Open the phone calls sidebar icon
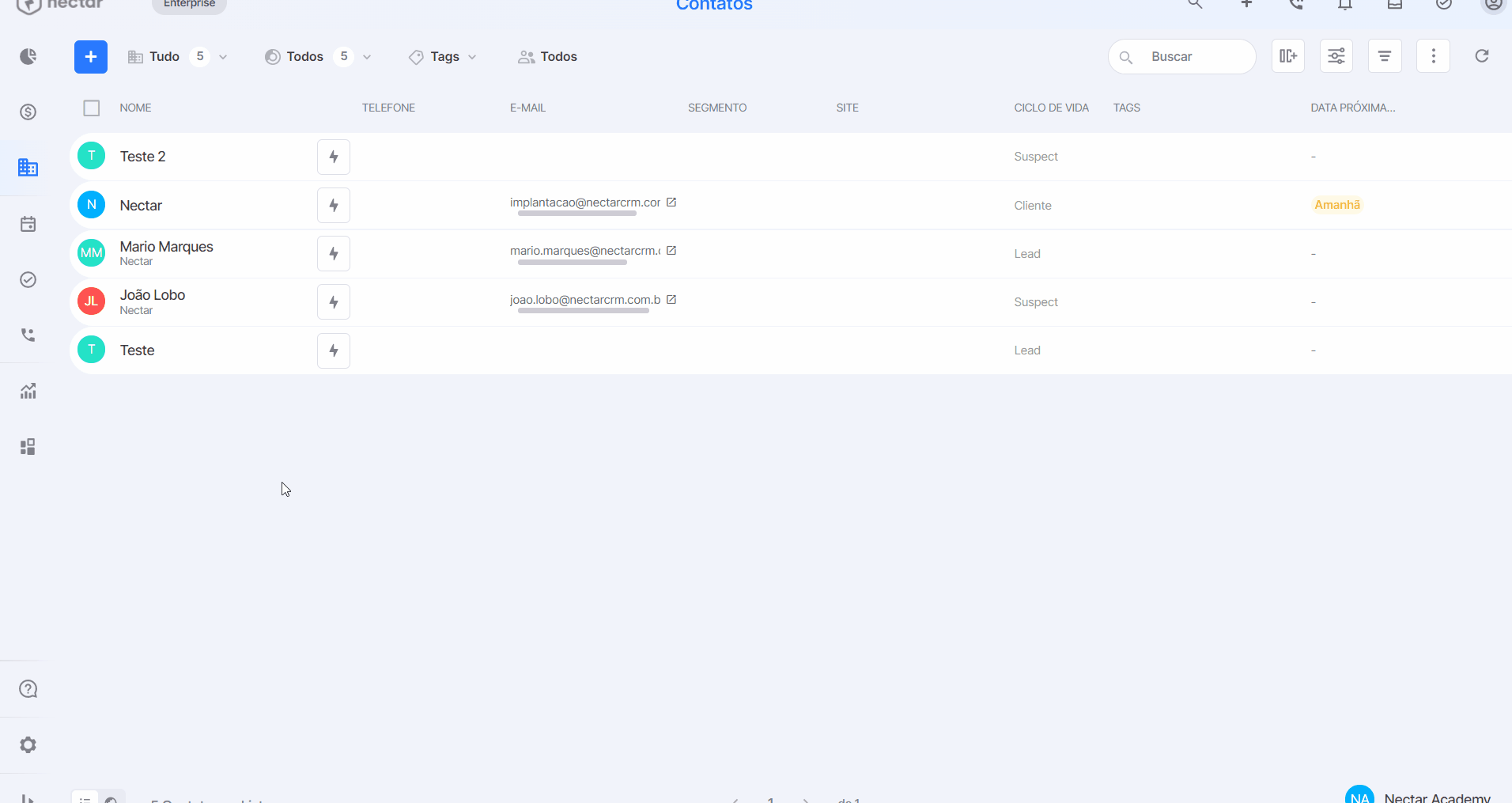 28,335
